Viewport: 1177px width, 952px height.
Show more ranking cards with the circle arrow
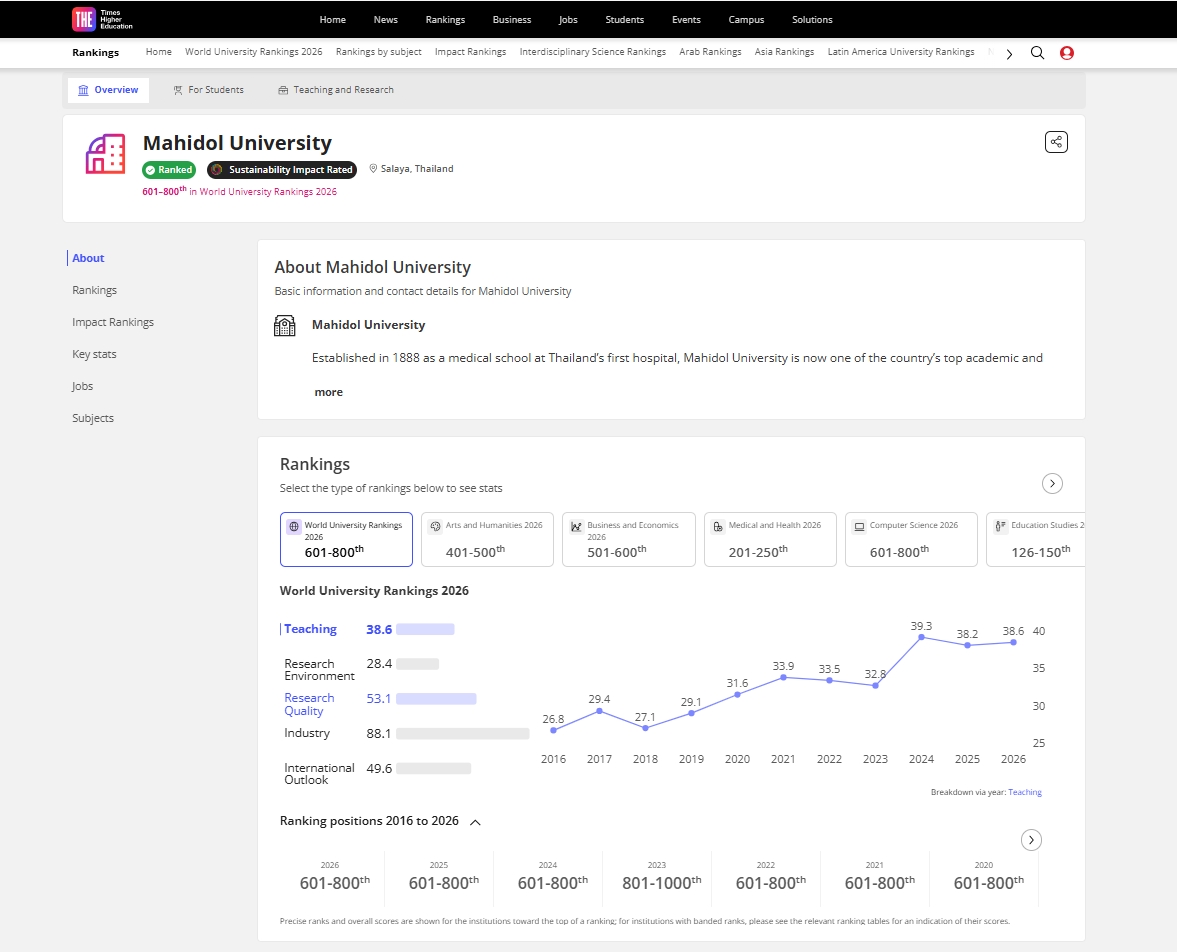[1052, 484]
